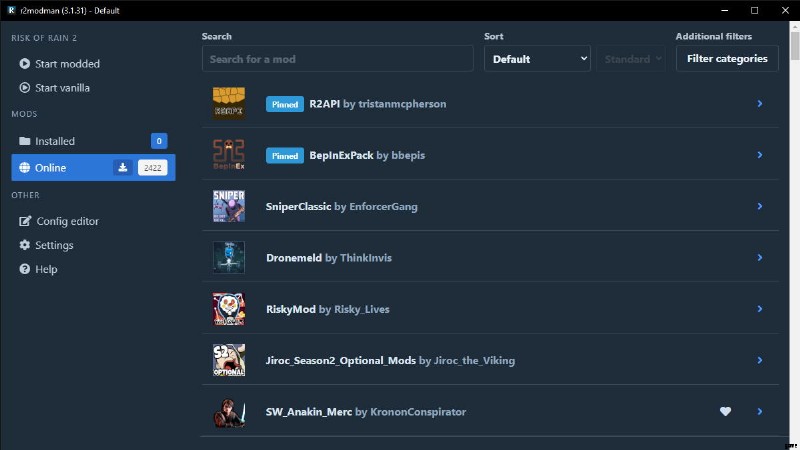Click the Start modded play icon
The image size is (800, 450).
(24, 64)
